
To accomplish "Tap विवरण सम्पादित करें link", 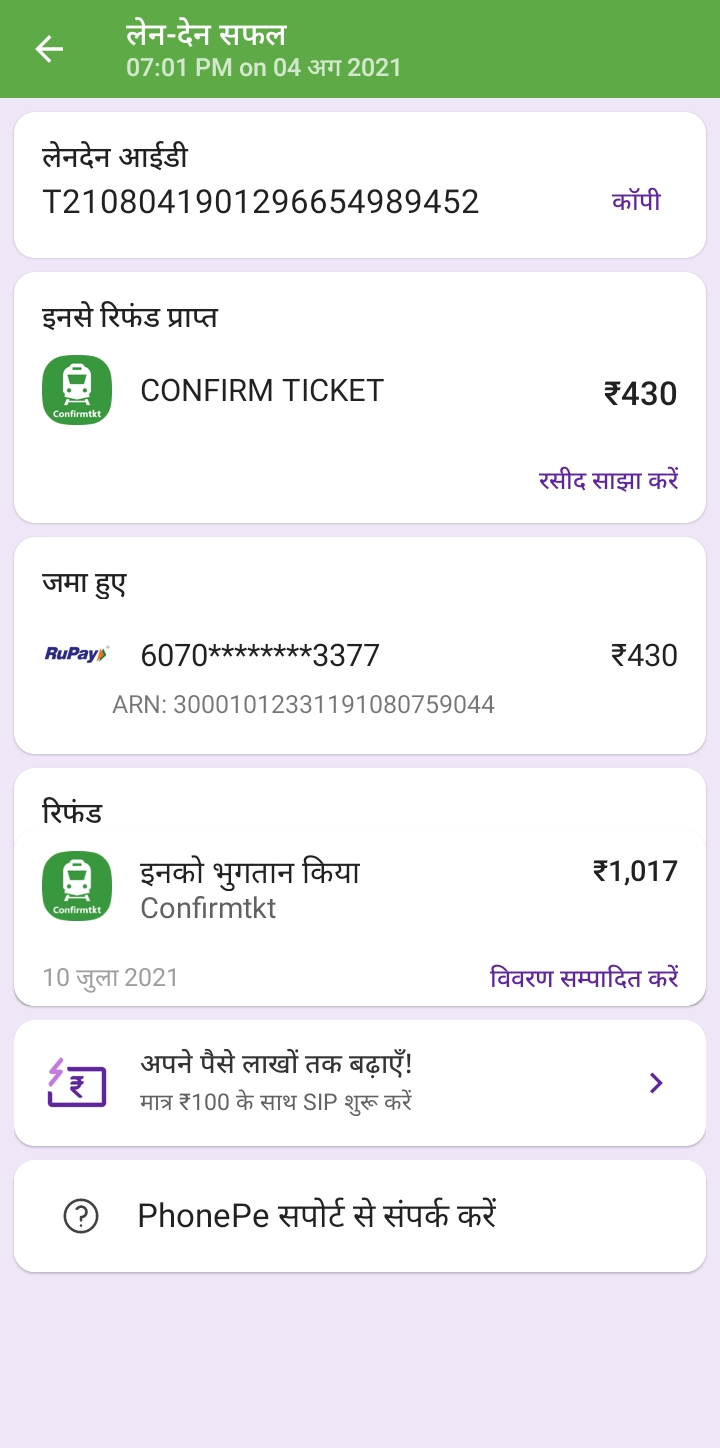I will pyautogui.click(x=584, y=977).
